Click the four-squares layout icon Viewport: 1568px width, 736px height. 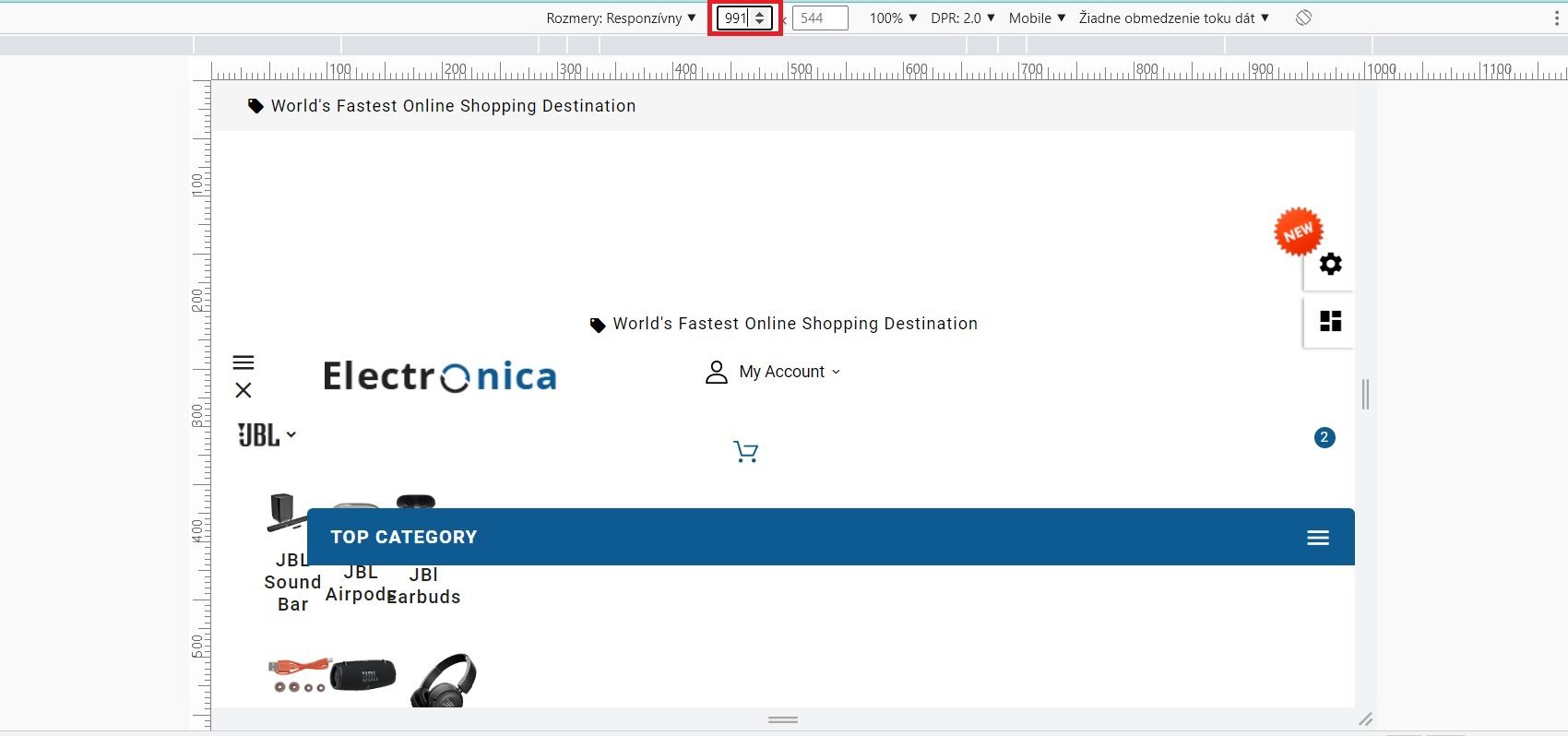pos(1330,321)
